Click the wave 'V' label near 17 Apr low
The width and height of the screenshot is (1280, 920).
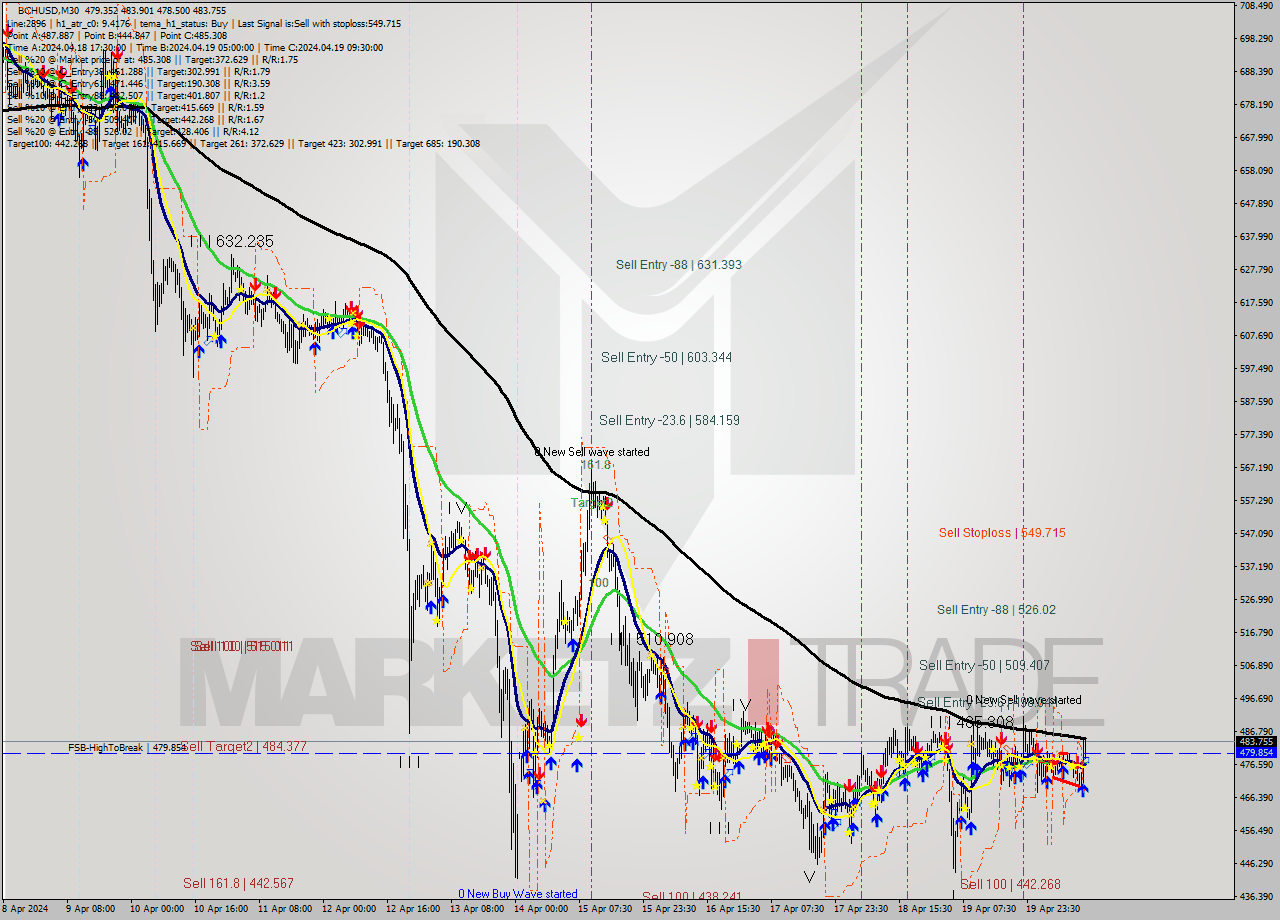click(808, 877)
